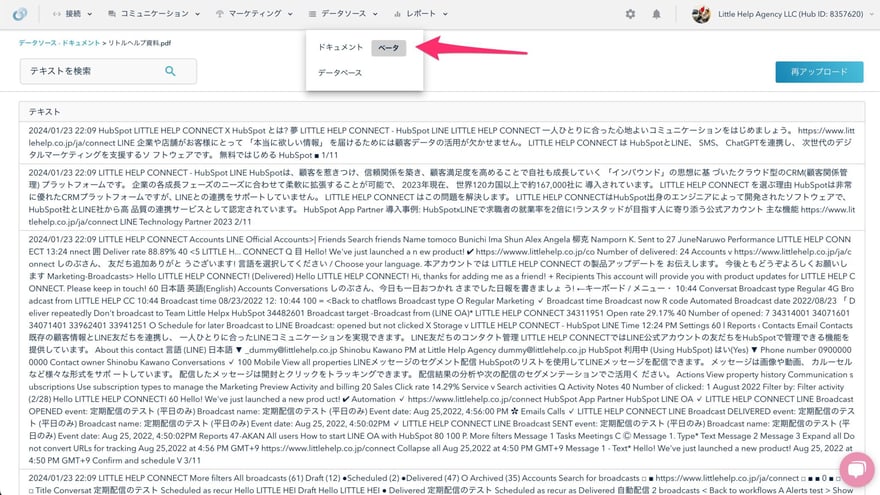Screen dimensions: 880x495
Task: Open the 接続 menu
Action: click(x=72, y=14)
